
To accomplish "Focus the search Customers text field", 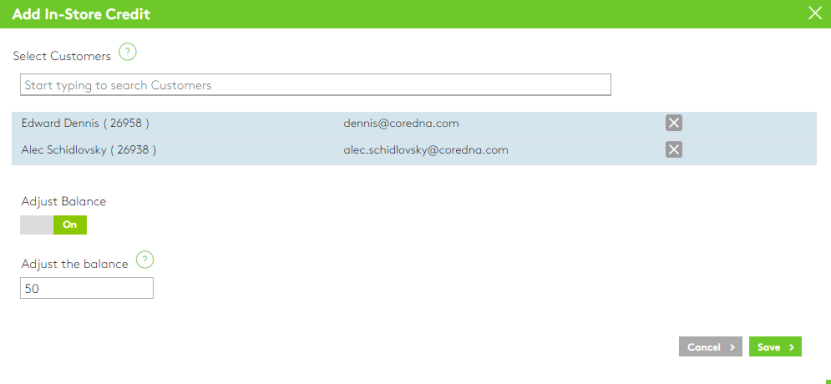I will (315, 85).
